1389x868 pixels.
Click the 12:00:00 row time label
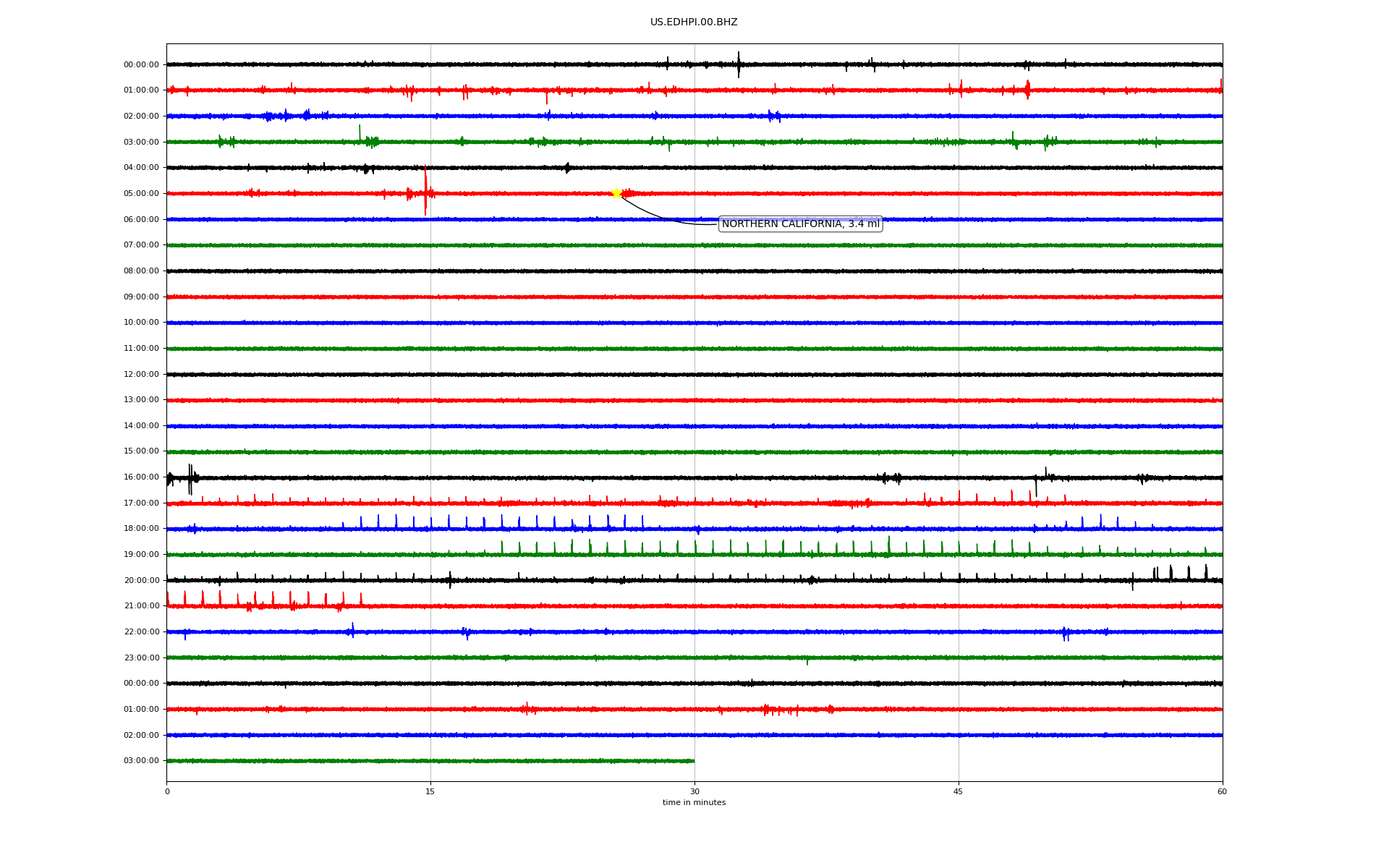[x=141, y=375]
